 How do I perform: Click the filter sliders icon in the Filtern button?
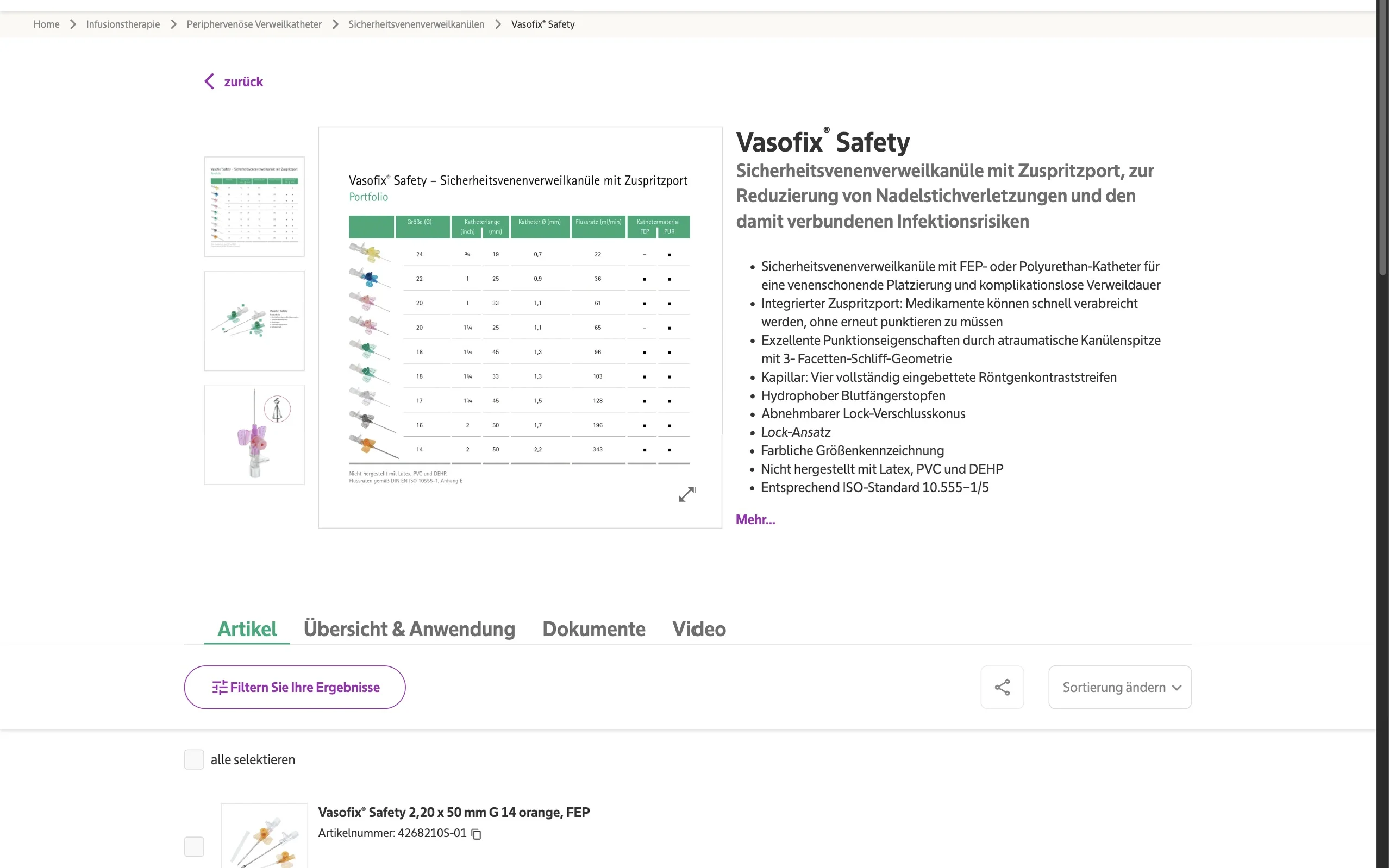(x=220, y=687)
